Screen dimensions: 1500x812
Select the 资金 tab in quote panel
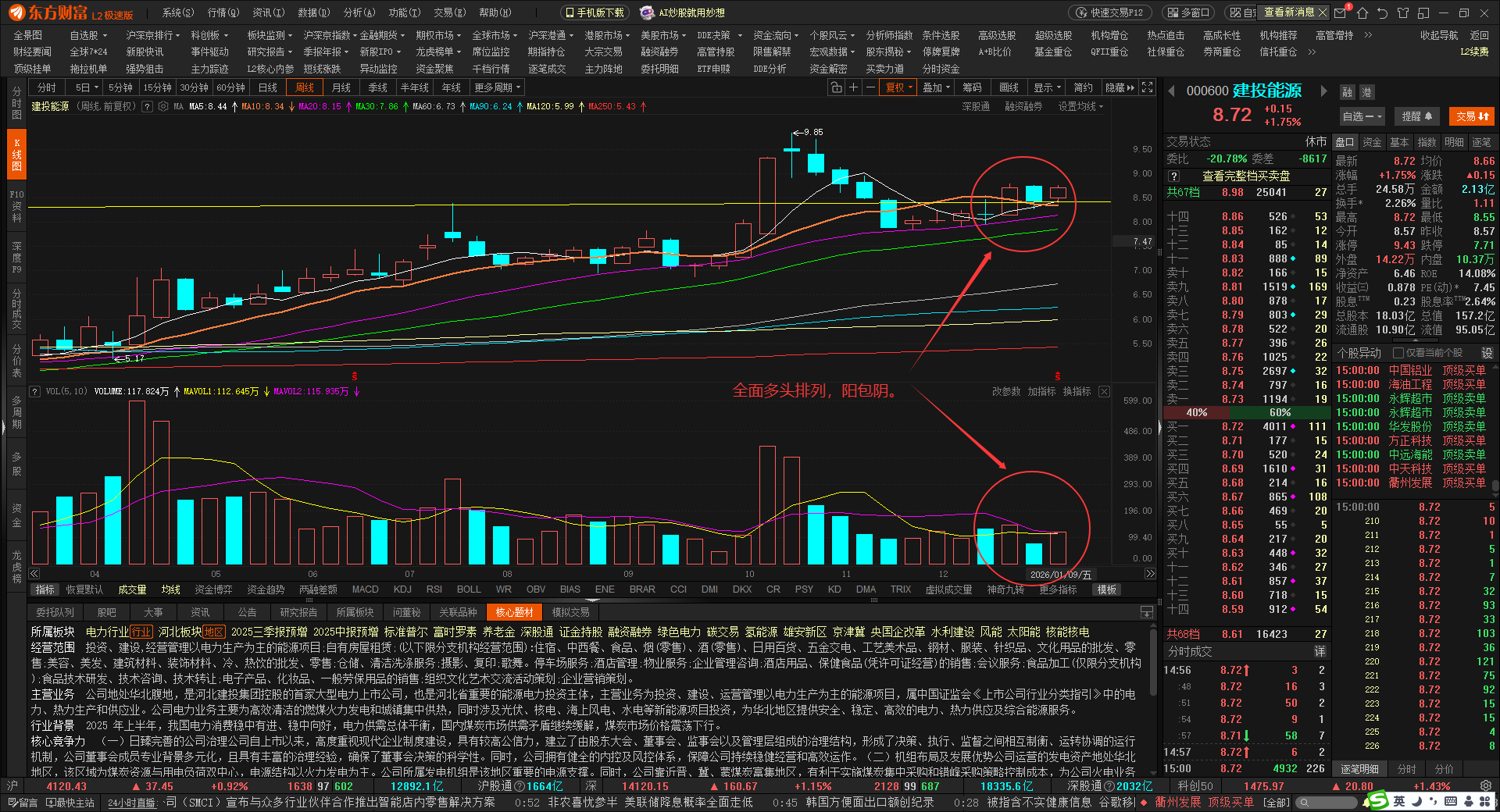click(x=1372, y=142)
